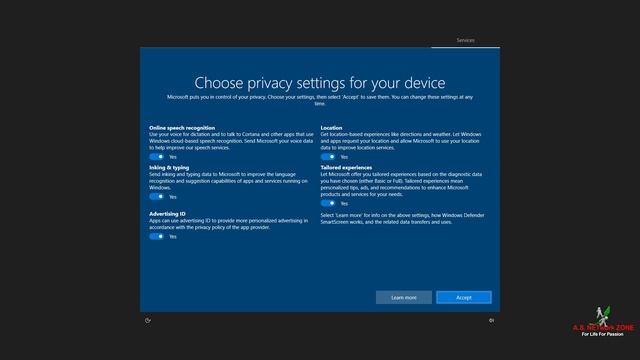Toggle Online speech recognition switch
The height and width of the screenshot is (360, 640).
click(157, 157)
